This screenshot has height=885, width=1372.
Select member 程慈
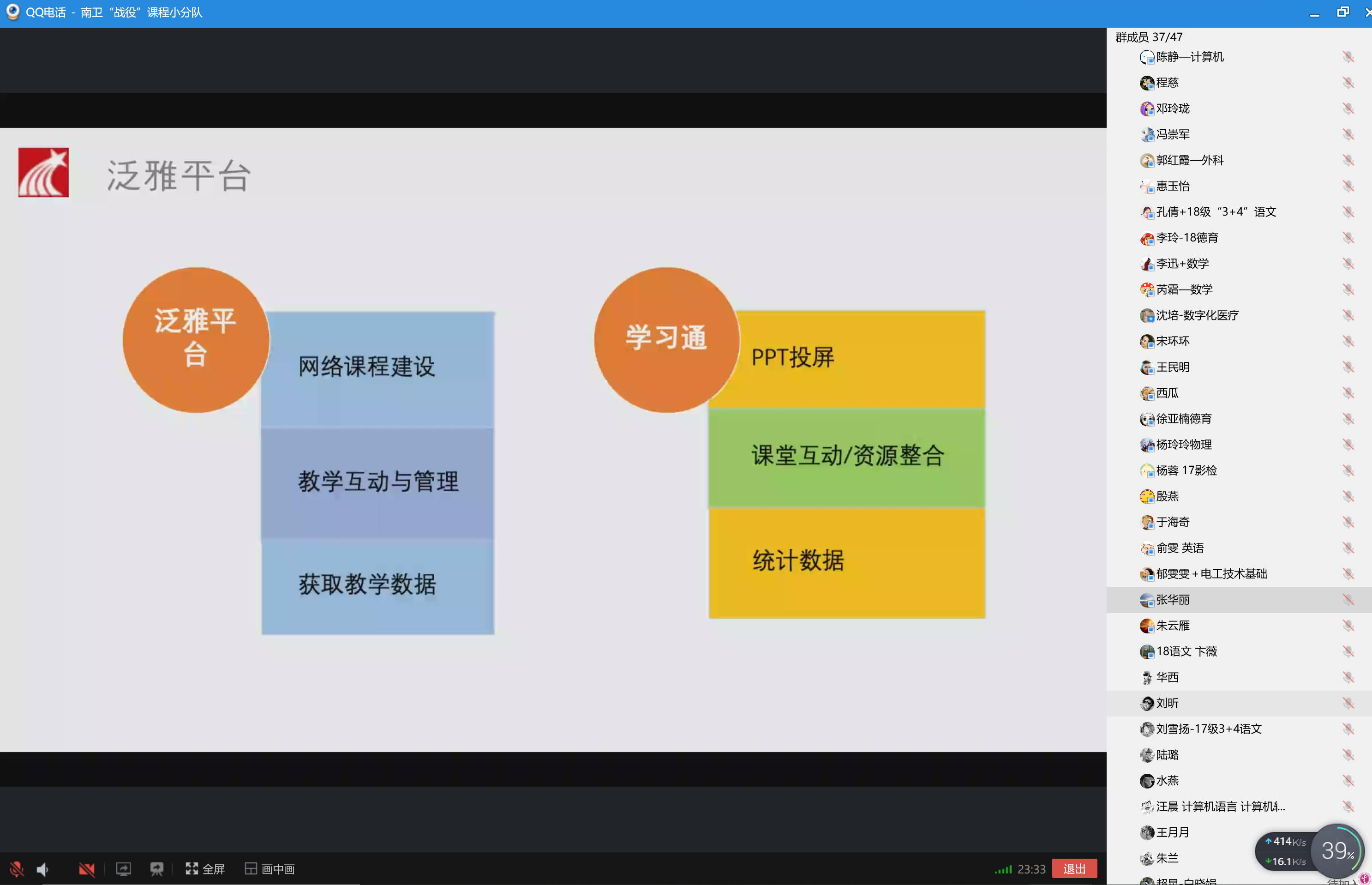coord(1239,83)
